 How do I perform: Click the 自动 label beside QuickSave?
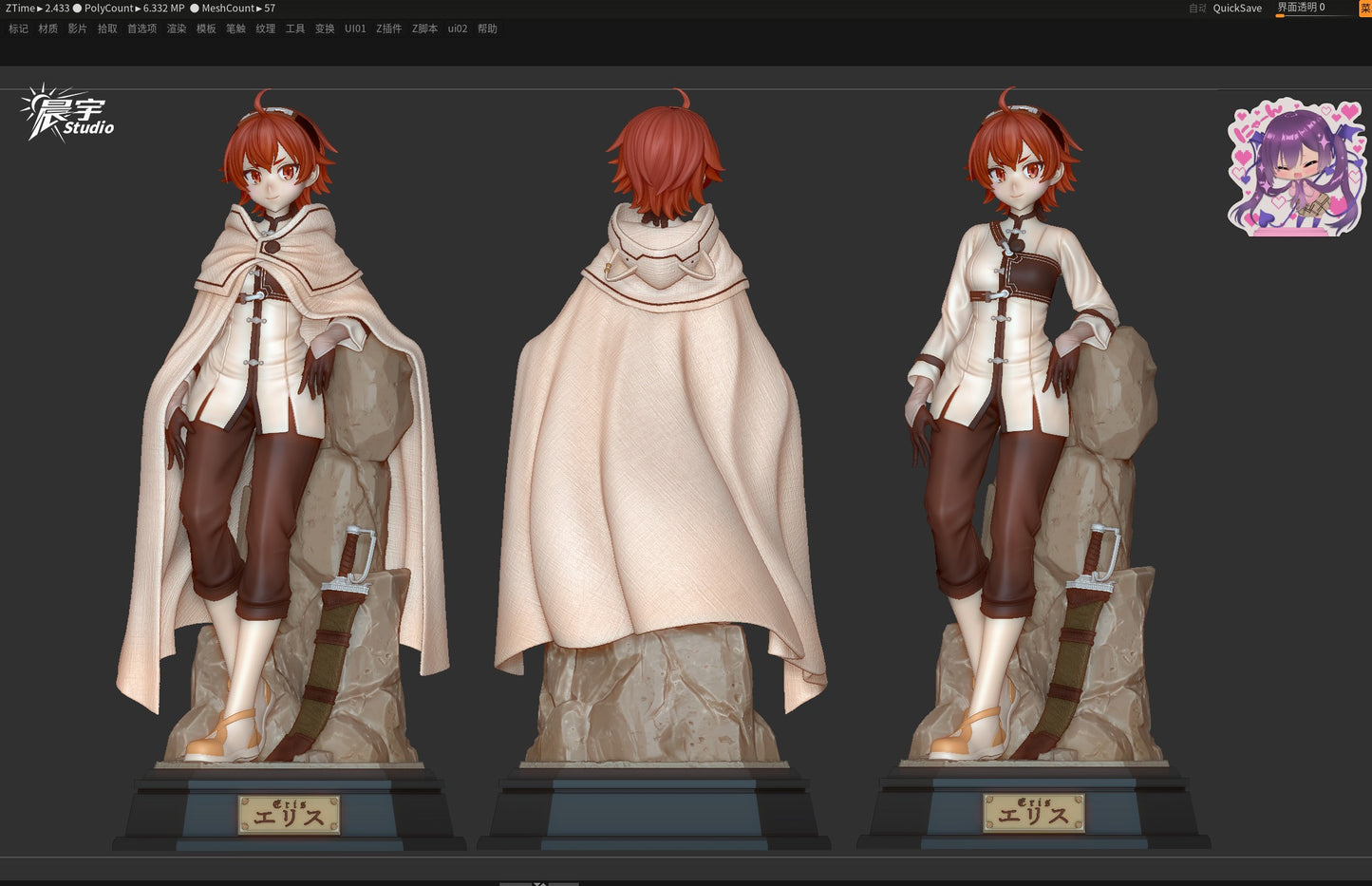(x=1197, y=8)
